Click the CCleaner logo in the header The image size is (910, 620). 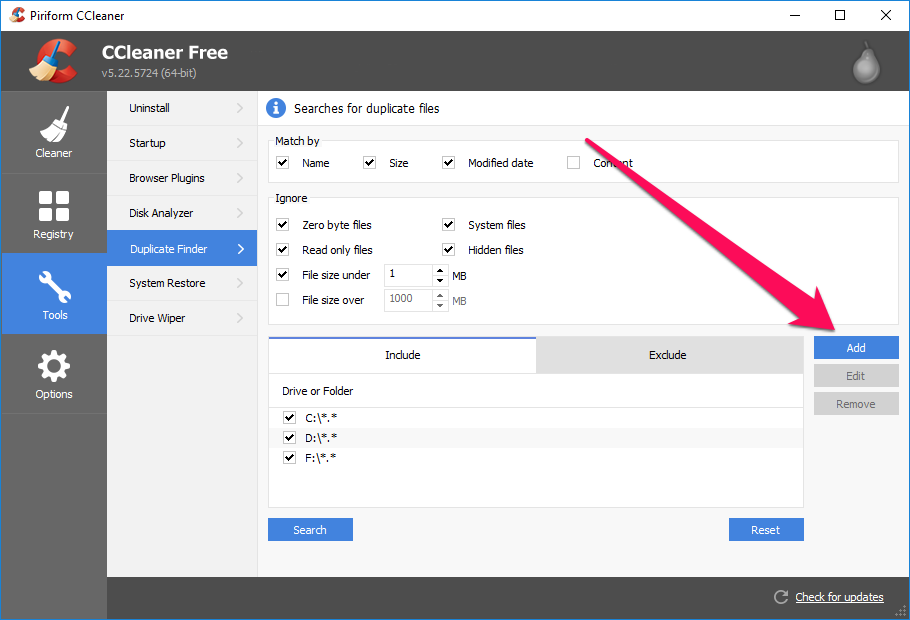click(53, 60)
